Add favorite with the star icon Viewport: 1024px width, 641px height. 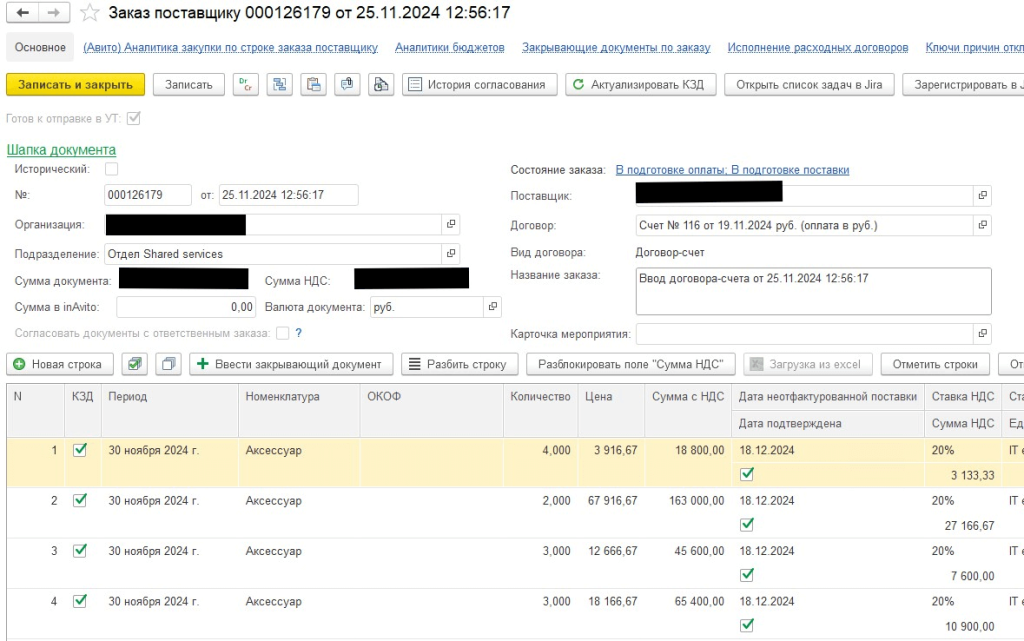(90, 13)
